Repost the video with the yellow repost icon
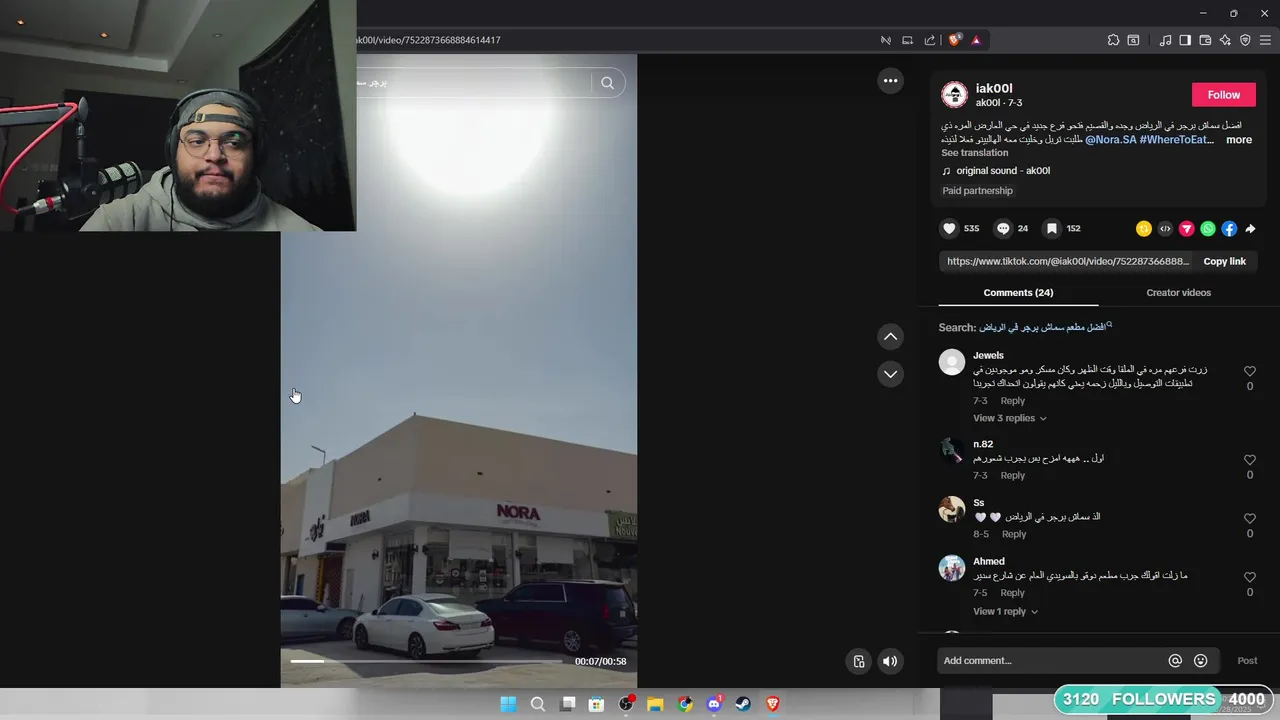Image resolution: width=1280 pixels, height=720 pixels. point(1144,229)
